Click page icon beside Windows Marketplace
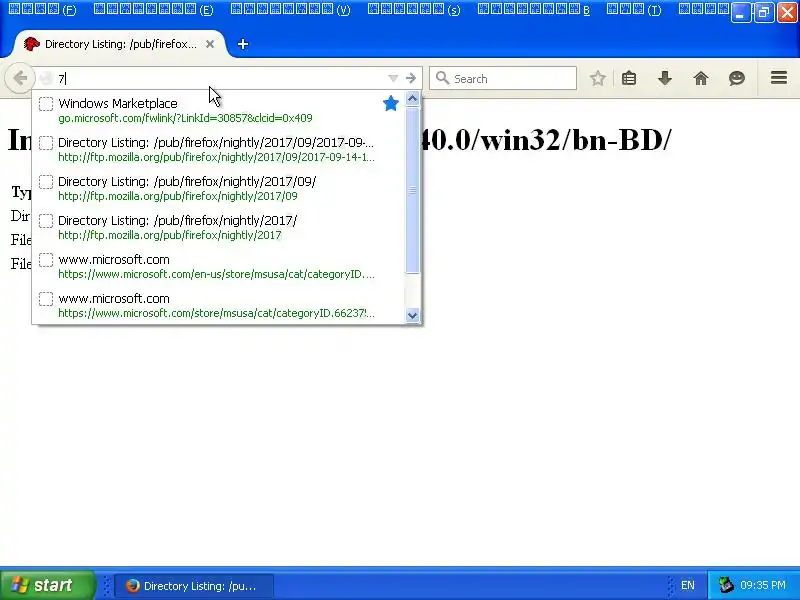This screenshot has height=600, width=800. click(x=46, y=104)
